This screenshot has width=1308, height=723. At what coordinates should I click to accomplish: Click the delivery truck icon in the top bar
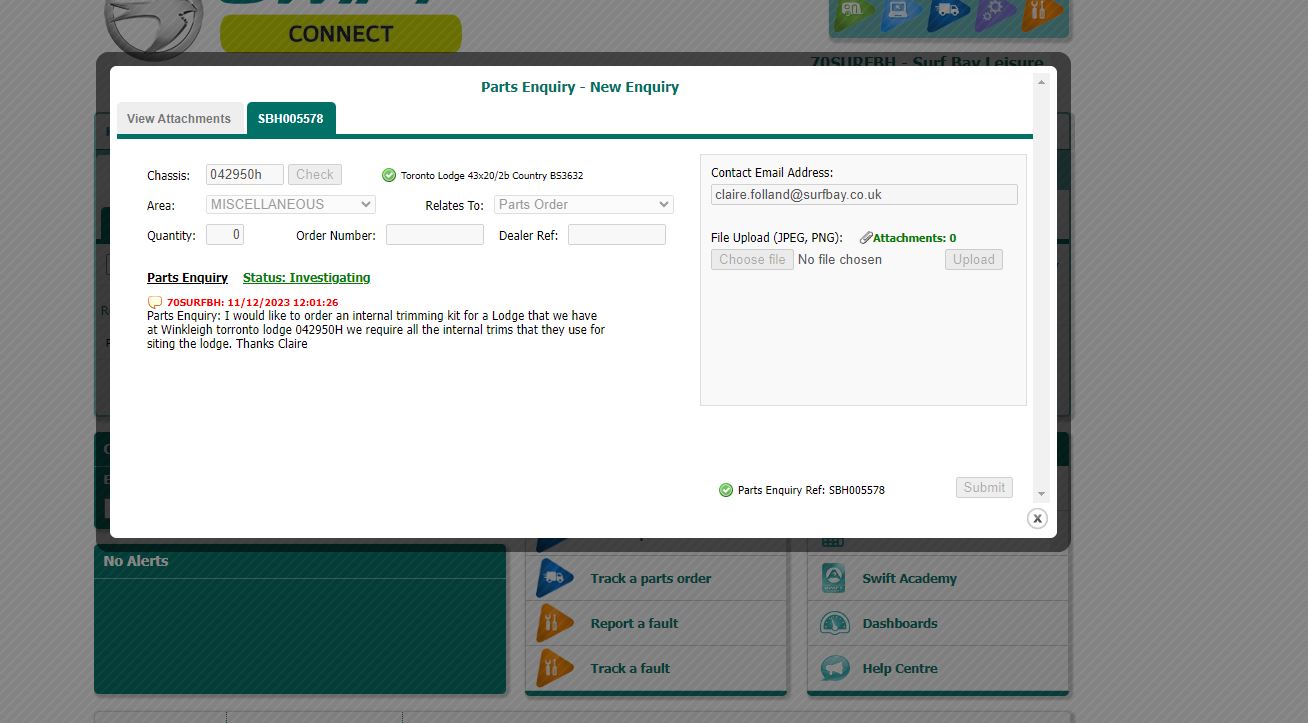pos(948,13)
